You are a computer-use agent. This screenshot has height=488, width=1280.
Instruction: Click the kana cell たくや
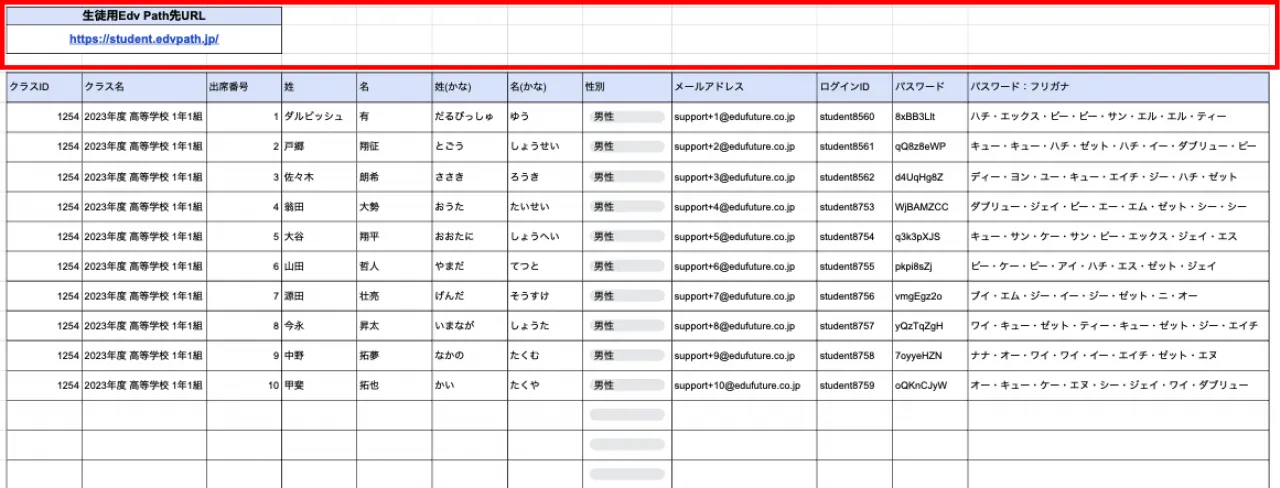click(x=544, y=385)
